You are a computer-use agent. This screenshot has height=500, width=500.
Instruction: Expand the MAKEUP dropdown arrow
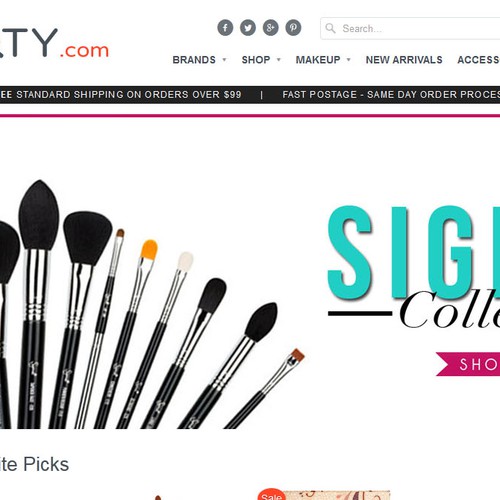click(349, 60)
